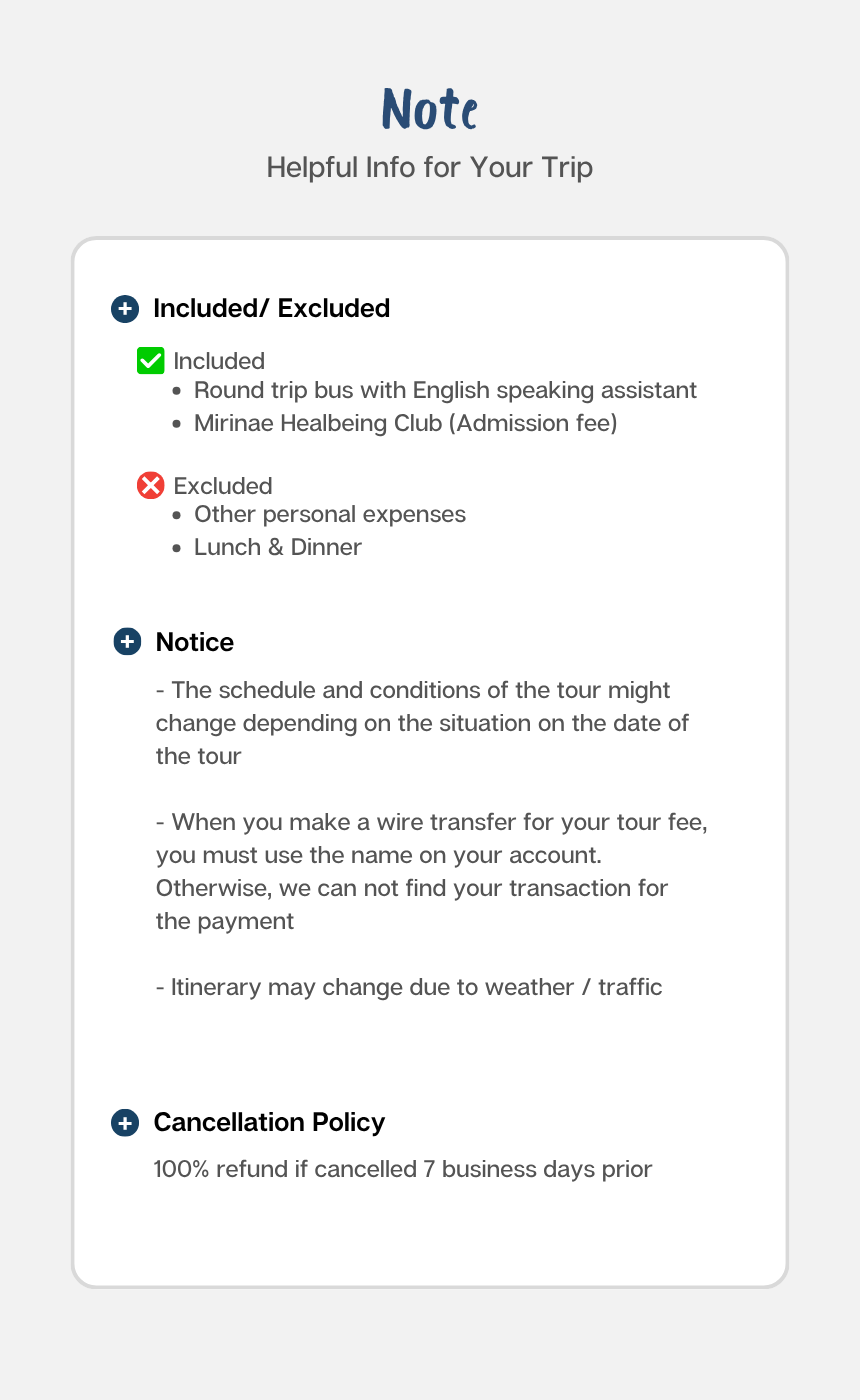Screen dimensions: 860x1400
Task: Click the plus icon next to Notice
Action: tap(127, 642)
